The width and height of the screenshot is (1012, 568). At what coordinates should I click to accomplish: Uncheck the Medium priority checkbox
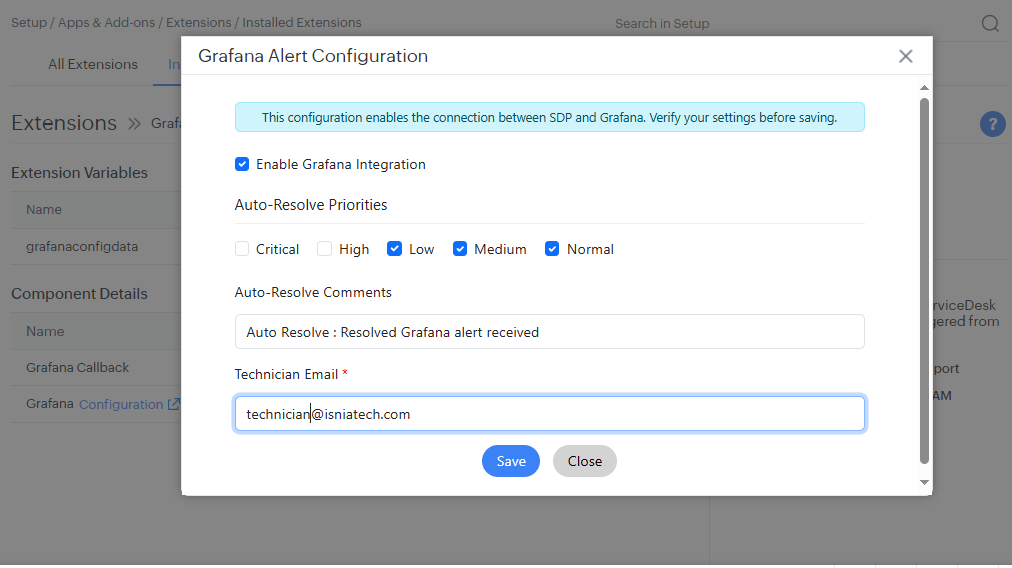click(x=460, y=248)
